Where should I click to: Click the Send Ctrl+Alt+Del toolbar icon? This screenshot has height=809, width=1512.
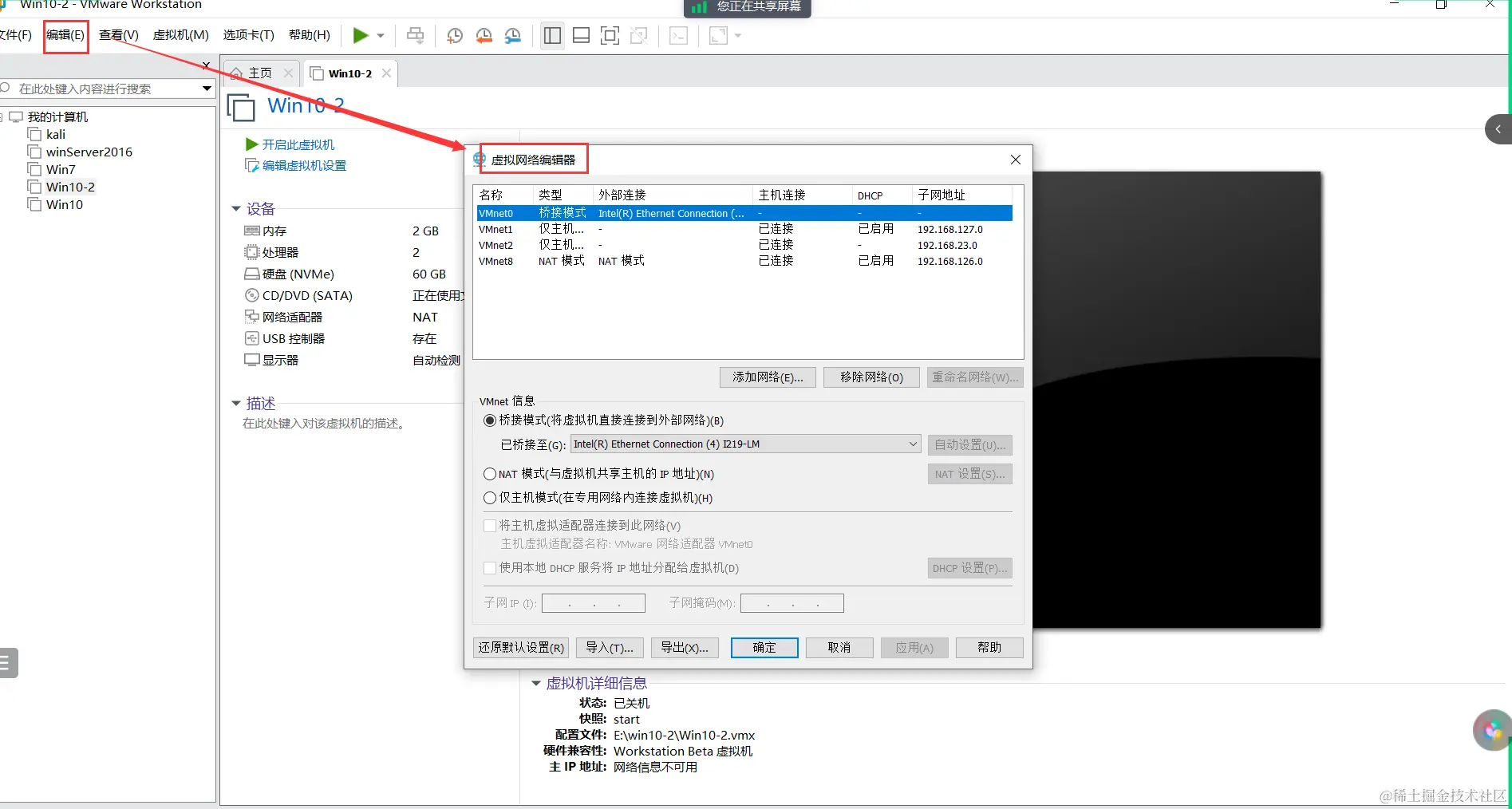tap(415, 35)
